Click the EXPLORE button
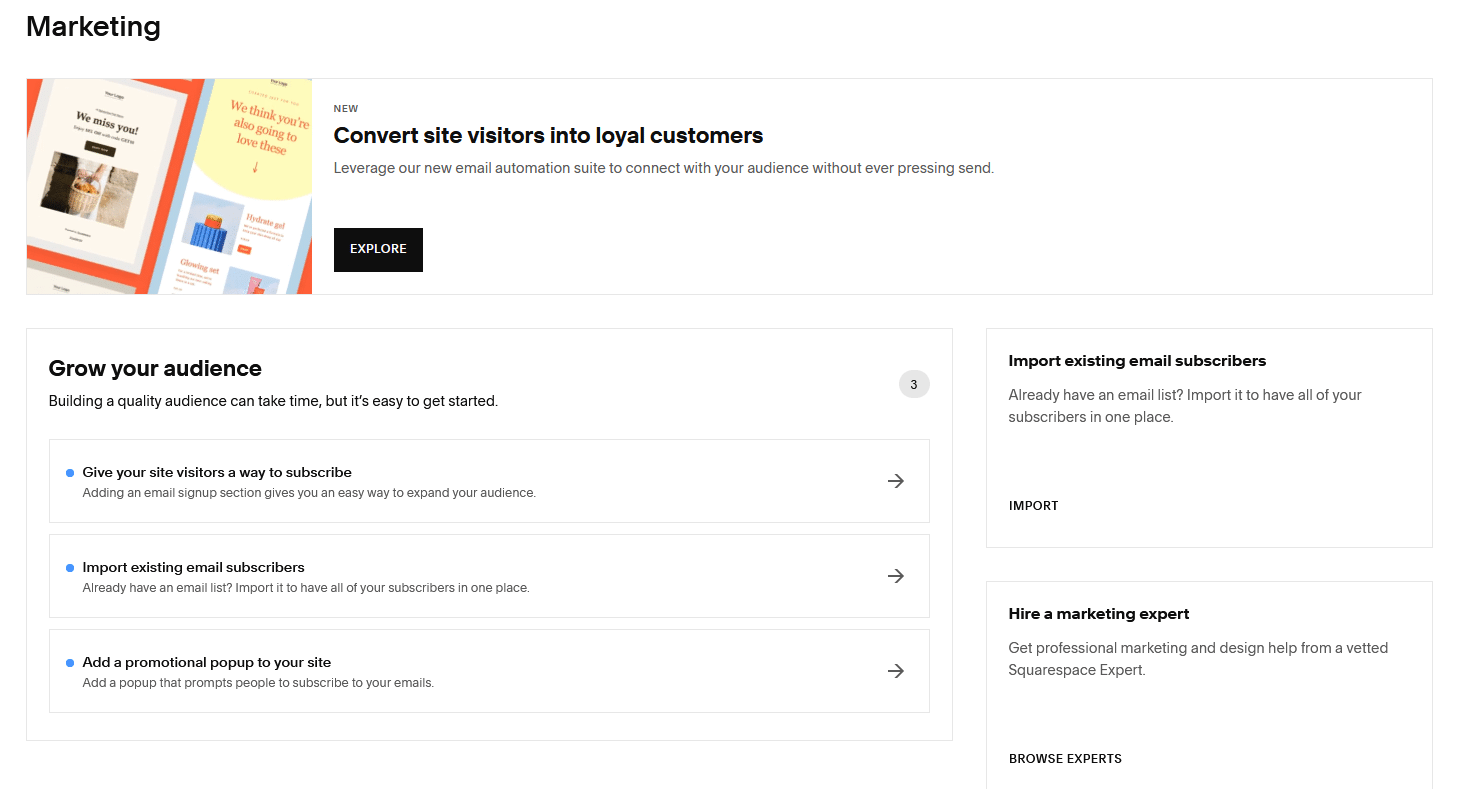Screen dimensions: 1470x789 [378, 249]
